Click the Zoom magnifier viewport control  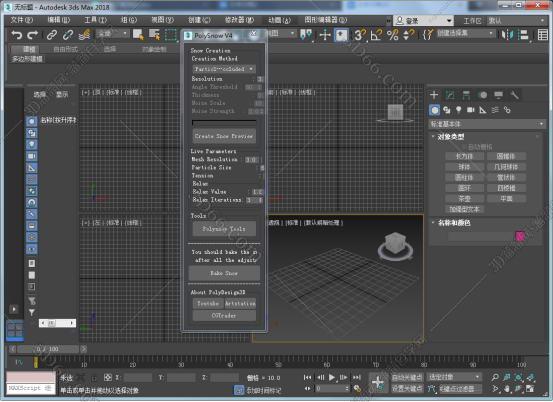click(x=495, y=377)
